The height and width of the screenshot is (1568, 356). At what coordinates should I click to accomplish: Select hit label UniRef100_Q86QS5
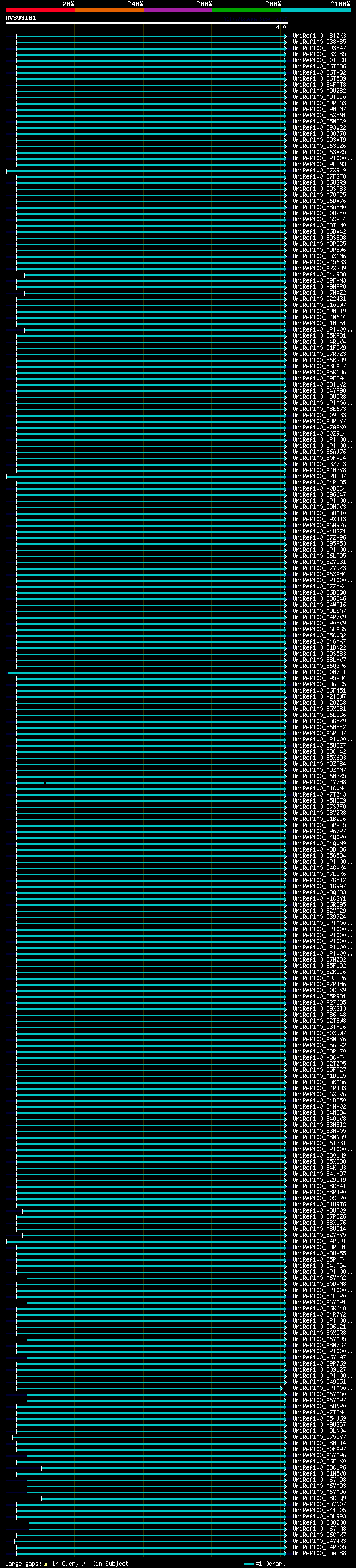point(319,685)
